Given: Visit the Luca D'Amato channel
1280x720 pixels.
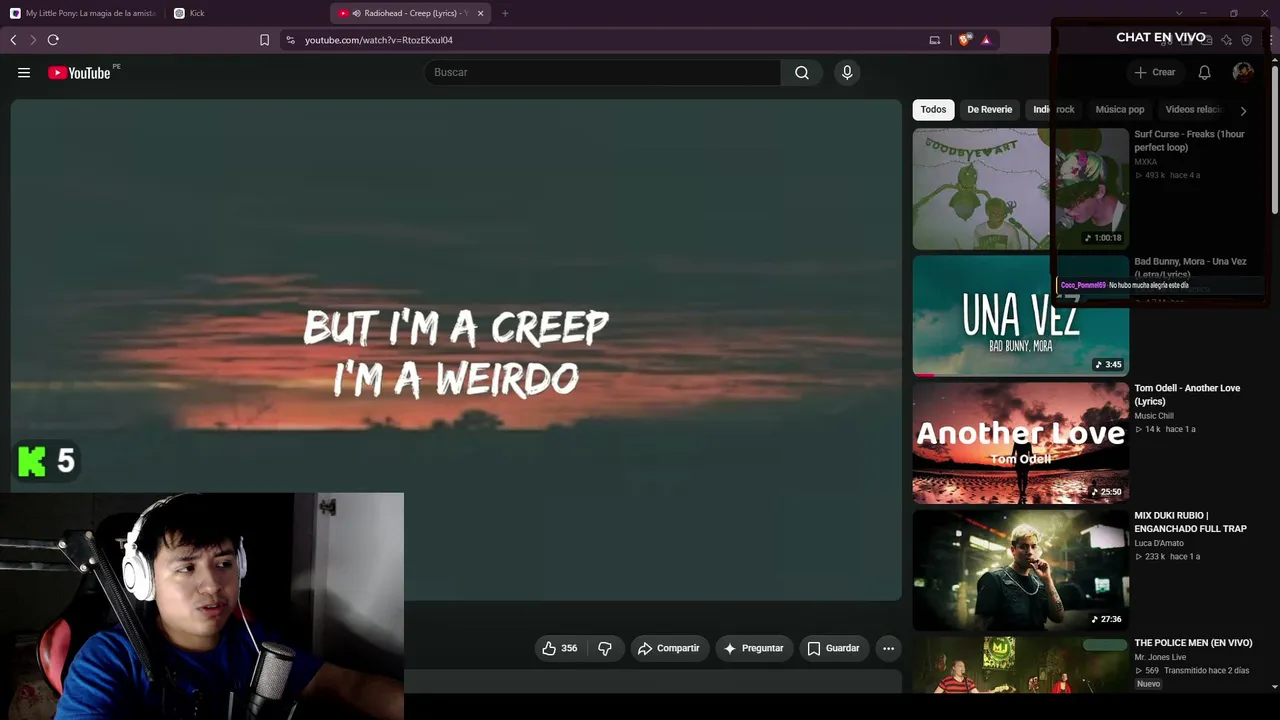Looking at the screenshot, I should pos(1160,543).
